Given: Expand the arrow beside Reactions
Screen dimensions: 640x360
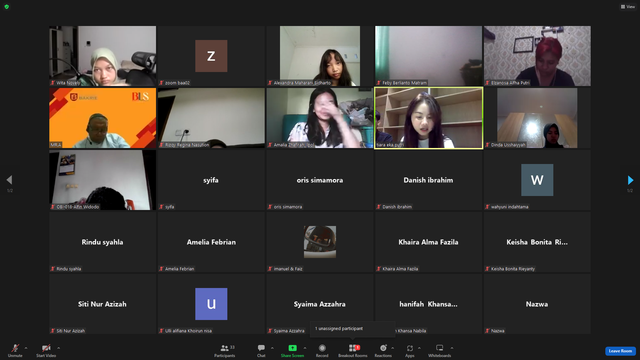Looking at the screenshot, I should [393, 348].
